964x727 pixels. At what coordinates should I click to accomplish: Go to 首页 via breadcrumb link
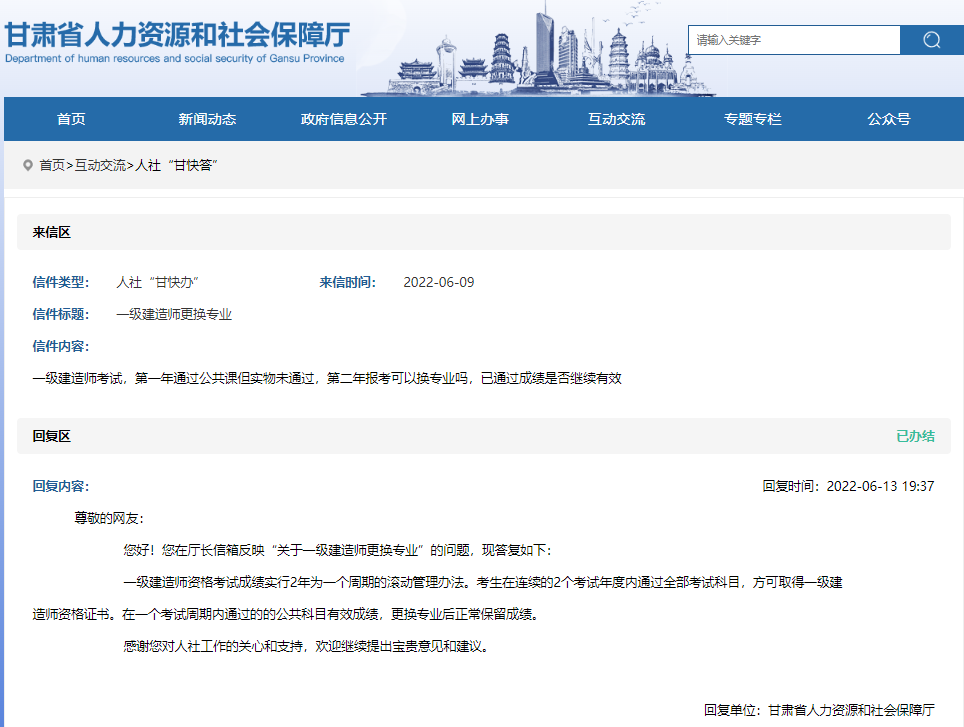coord(52,165)
